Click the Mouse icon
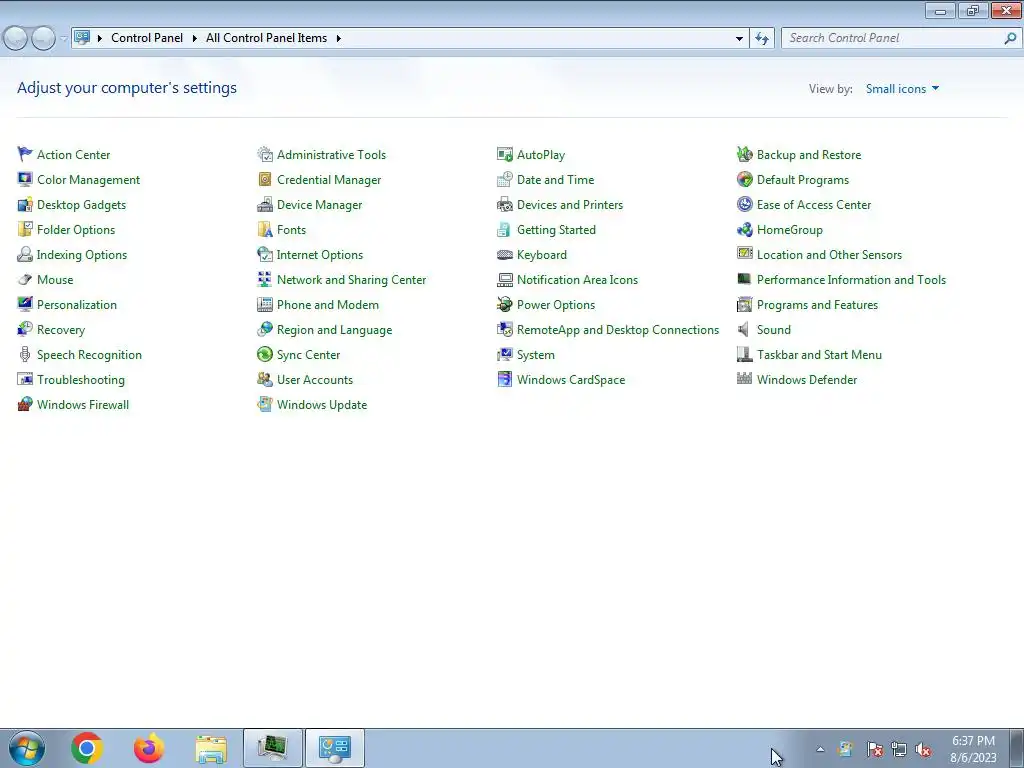 click(x=25, y=280)
